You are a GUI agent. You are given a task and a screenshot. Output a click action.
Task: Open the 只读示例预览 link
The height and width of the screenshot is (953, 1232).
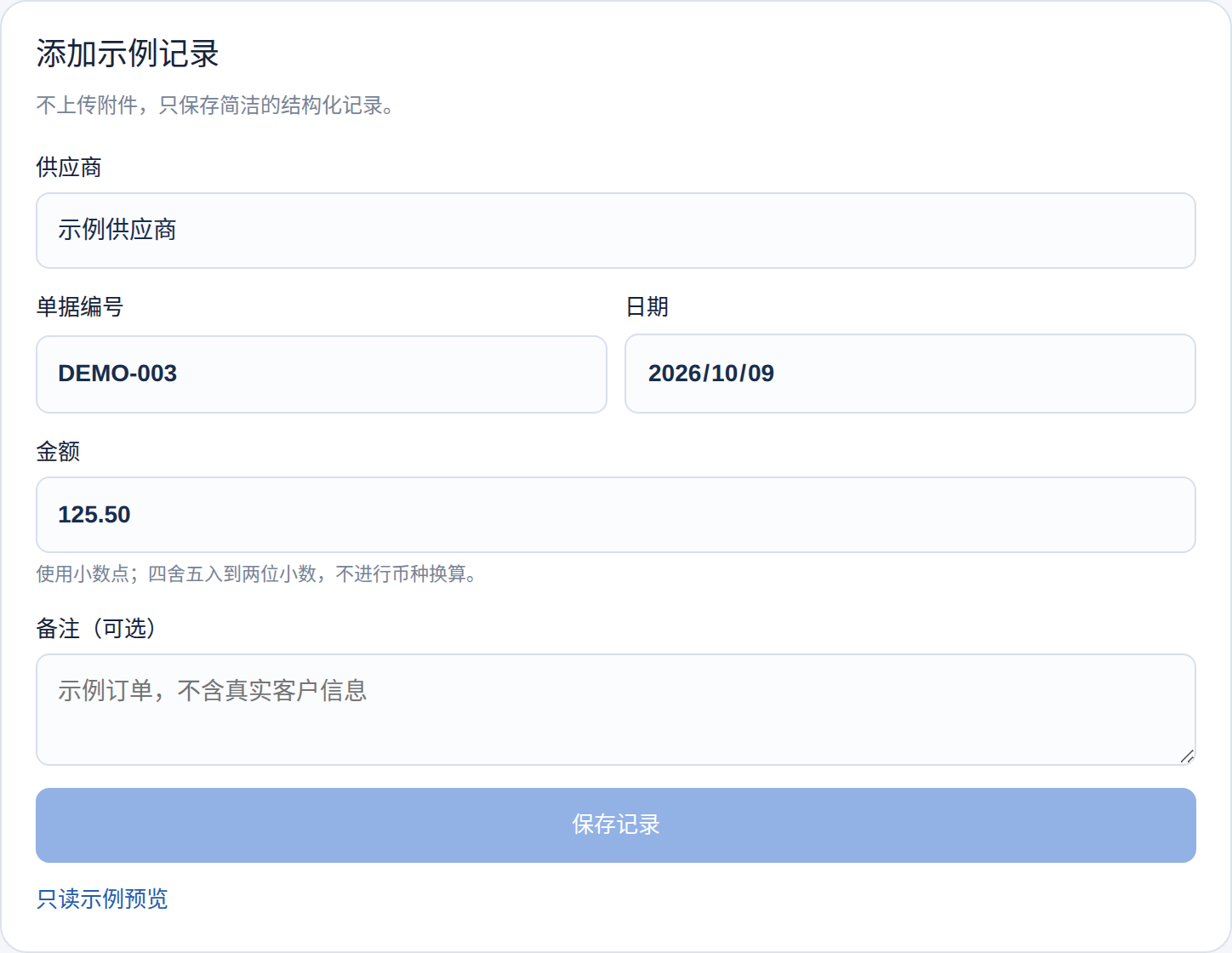(102, 899)
